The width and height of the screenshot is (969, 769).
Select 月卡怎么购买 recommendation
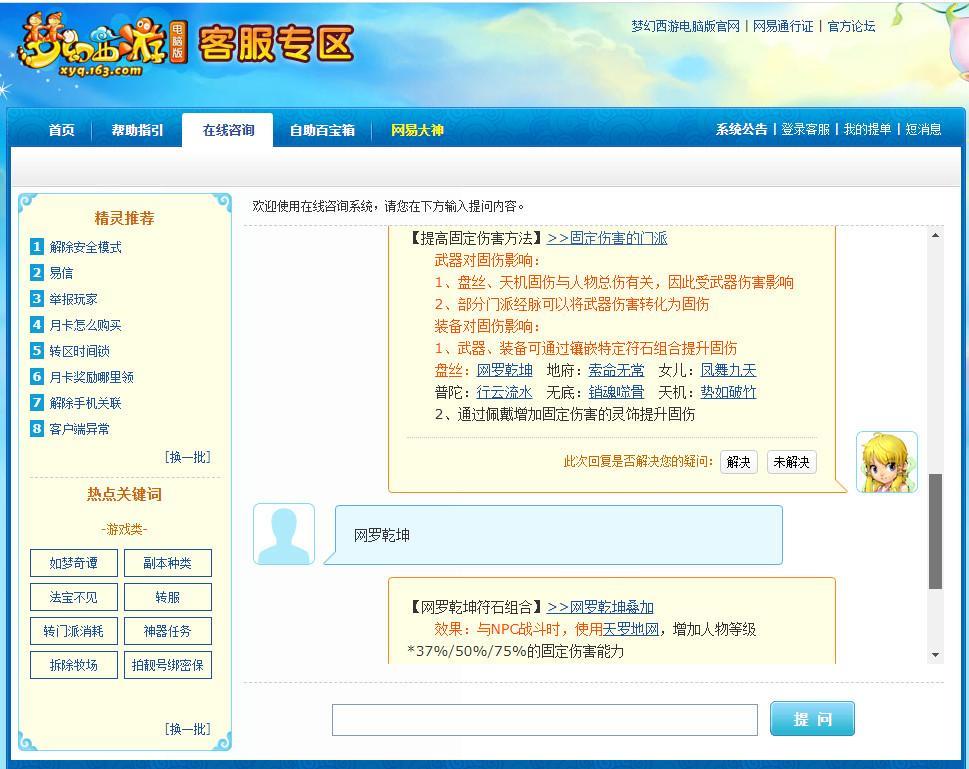(85, 325)
